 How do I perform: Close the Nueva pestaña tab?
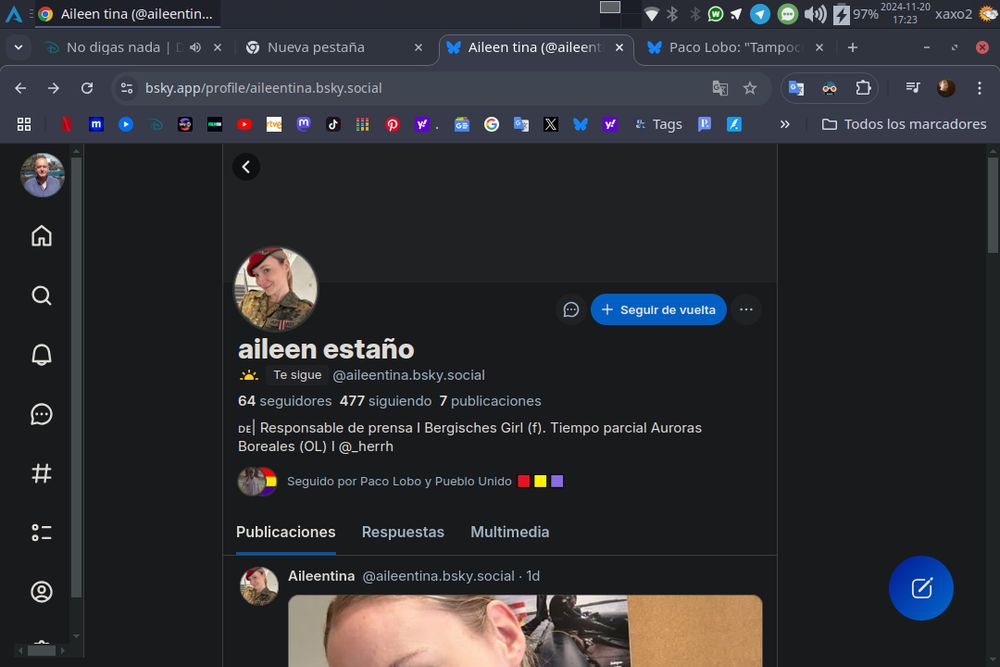click(418, 47)
